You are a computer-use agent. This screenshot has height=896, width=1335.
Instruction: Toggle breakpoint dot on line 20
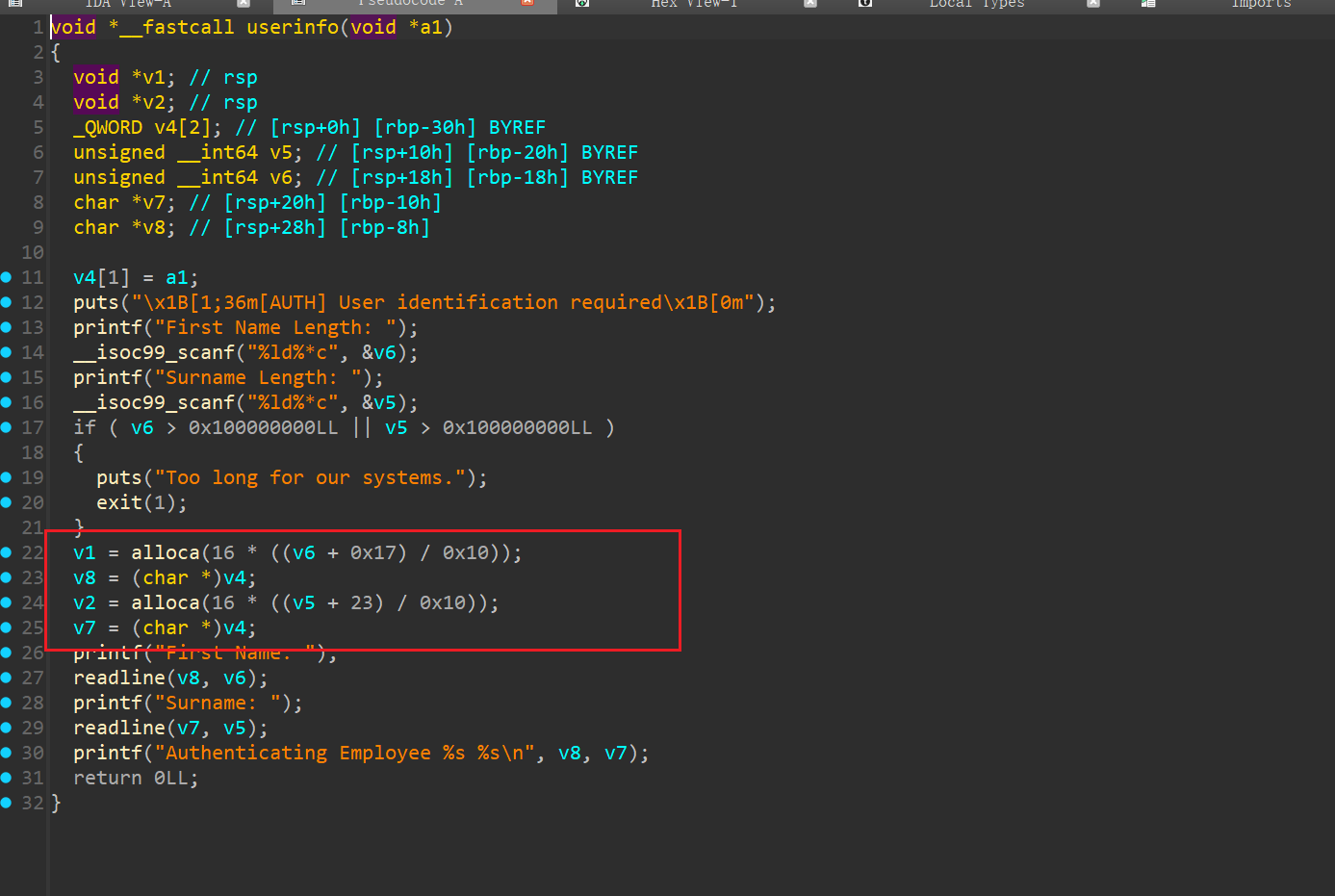(x=6, y=502)
